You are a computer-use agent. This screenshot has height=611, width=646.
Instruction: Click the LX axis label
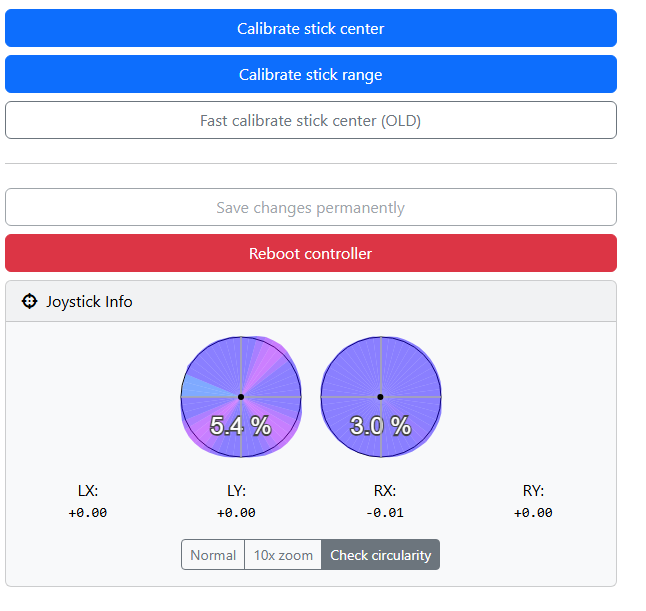tap(88, 491)
